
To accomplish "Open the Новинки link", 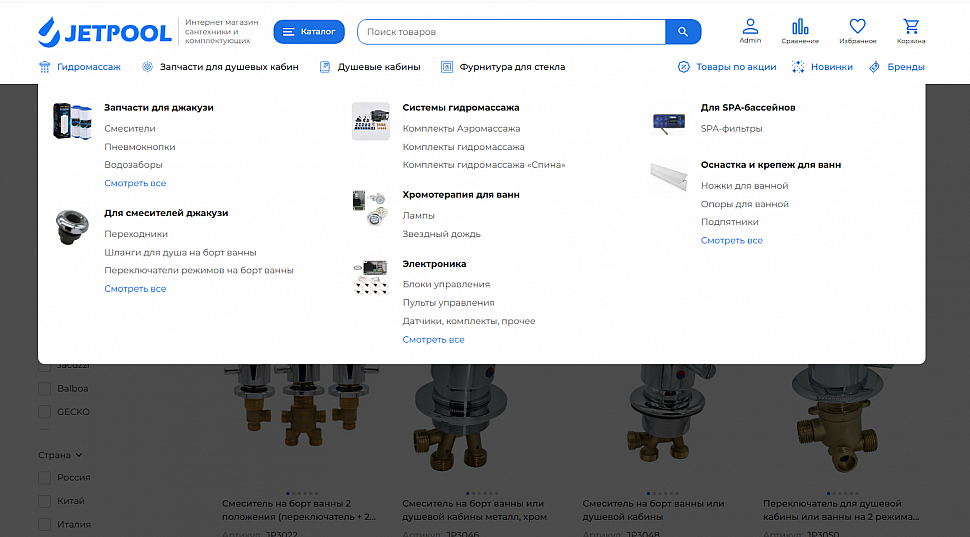I will coord(831,67).
